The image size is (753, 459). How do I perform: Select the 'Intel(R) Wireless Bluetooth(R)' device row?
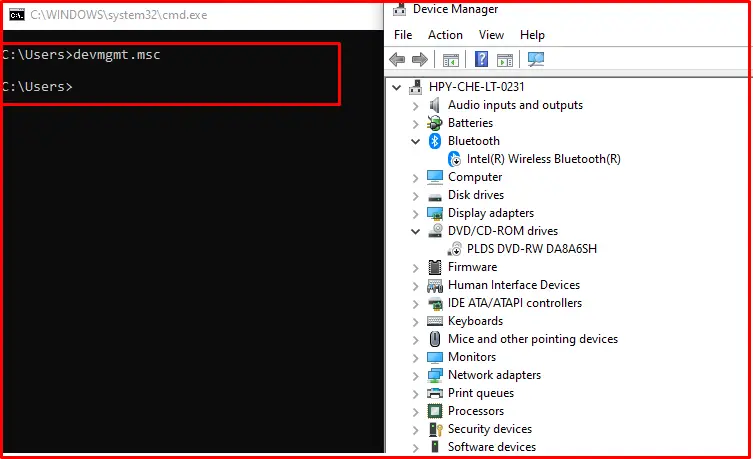[x=544, y=159]
